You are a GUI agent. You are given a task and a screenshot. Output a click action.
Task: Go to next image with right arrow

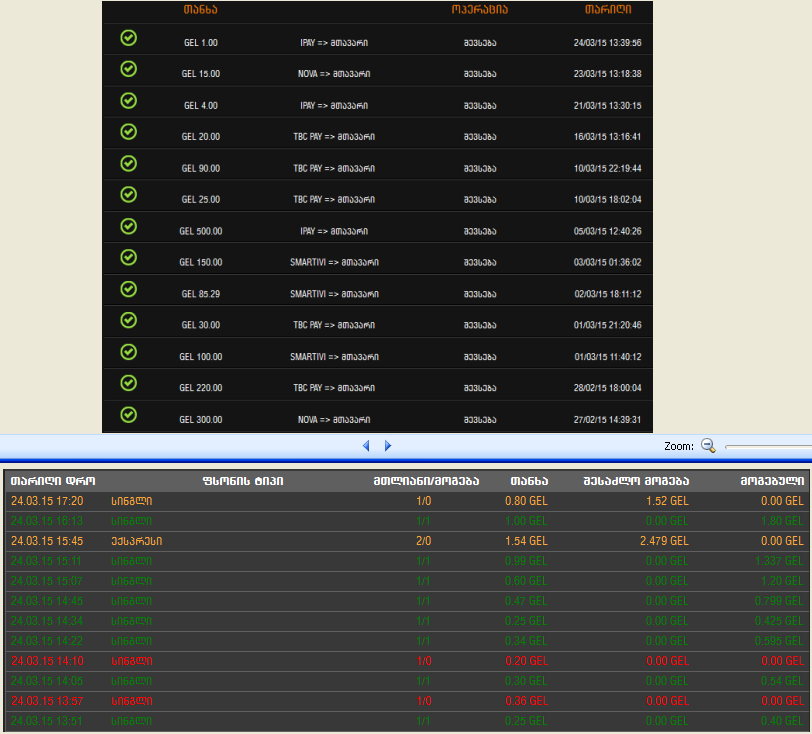point(388,445)
